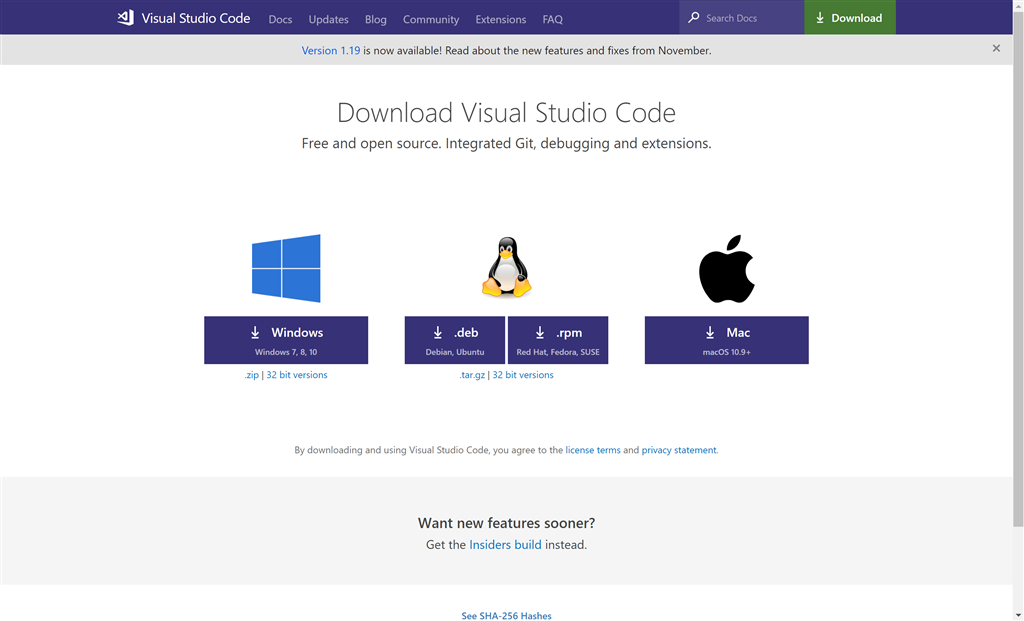Click the search magnifier icon
Image resolution: width=1024 pixels, height=621 pixels.
(694, 18)
